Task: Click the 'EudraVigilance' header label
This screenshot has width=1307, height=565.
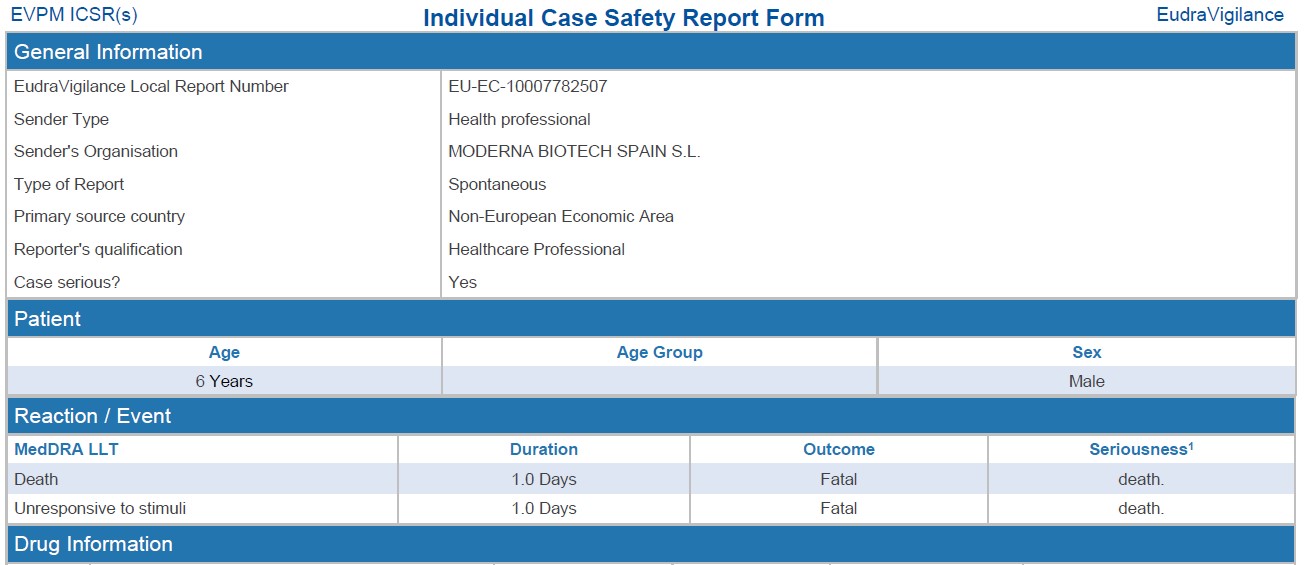Action: tap(1220, 15)
